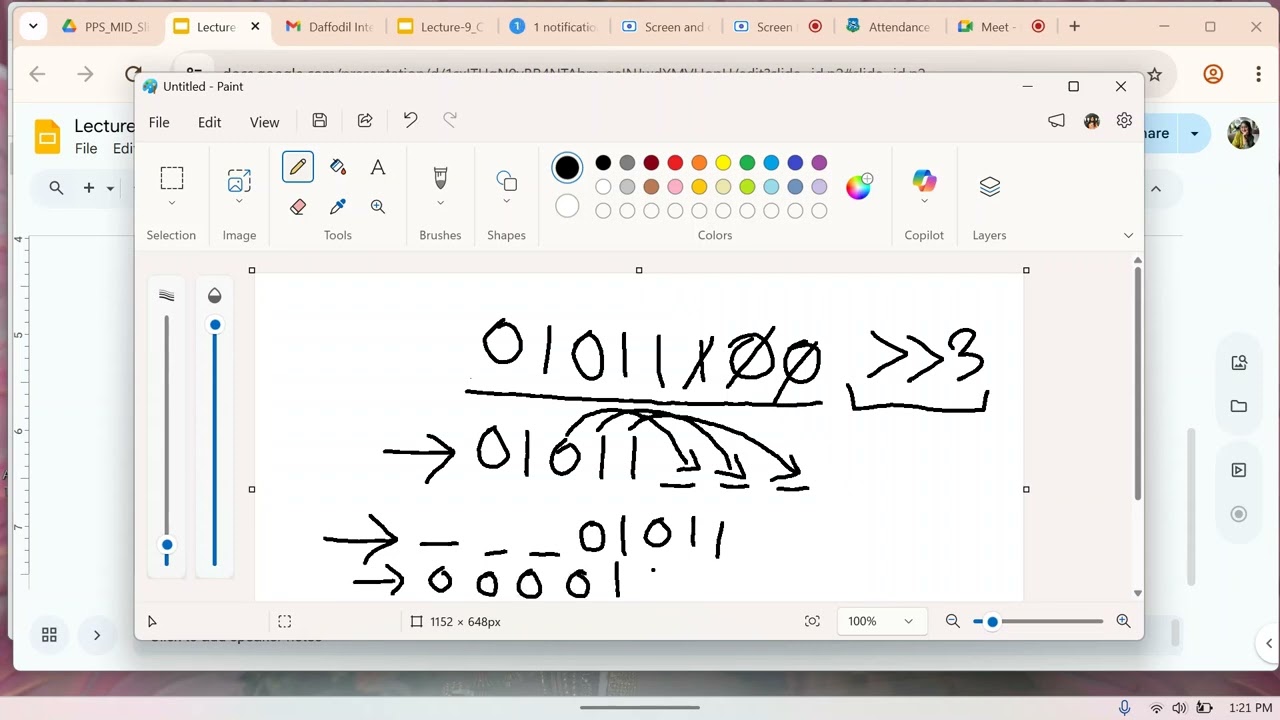The height and width of the screenshot is (720, 1280).
Task: Click the Redo arrow
Action: pos(450,120)
